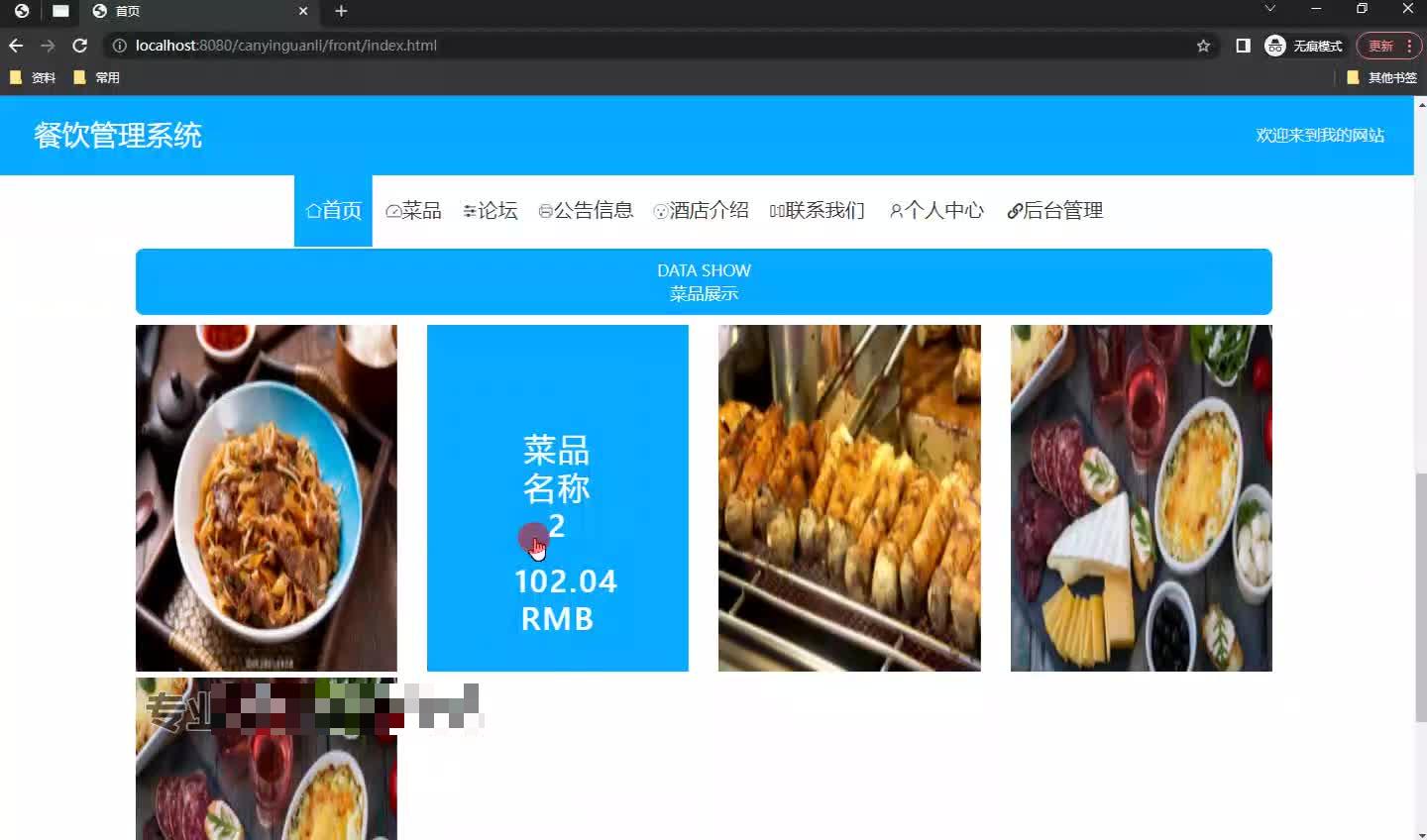Click the 更新 update button

pos(1380,46)
